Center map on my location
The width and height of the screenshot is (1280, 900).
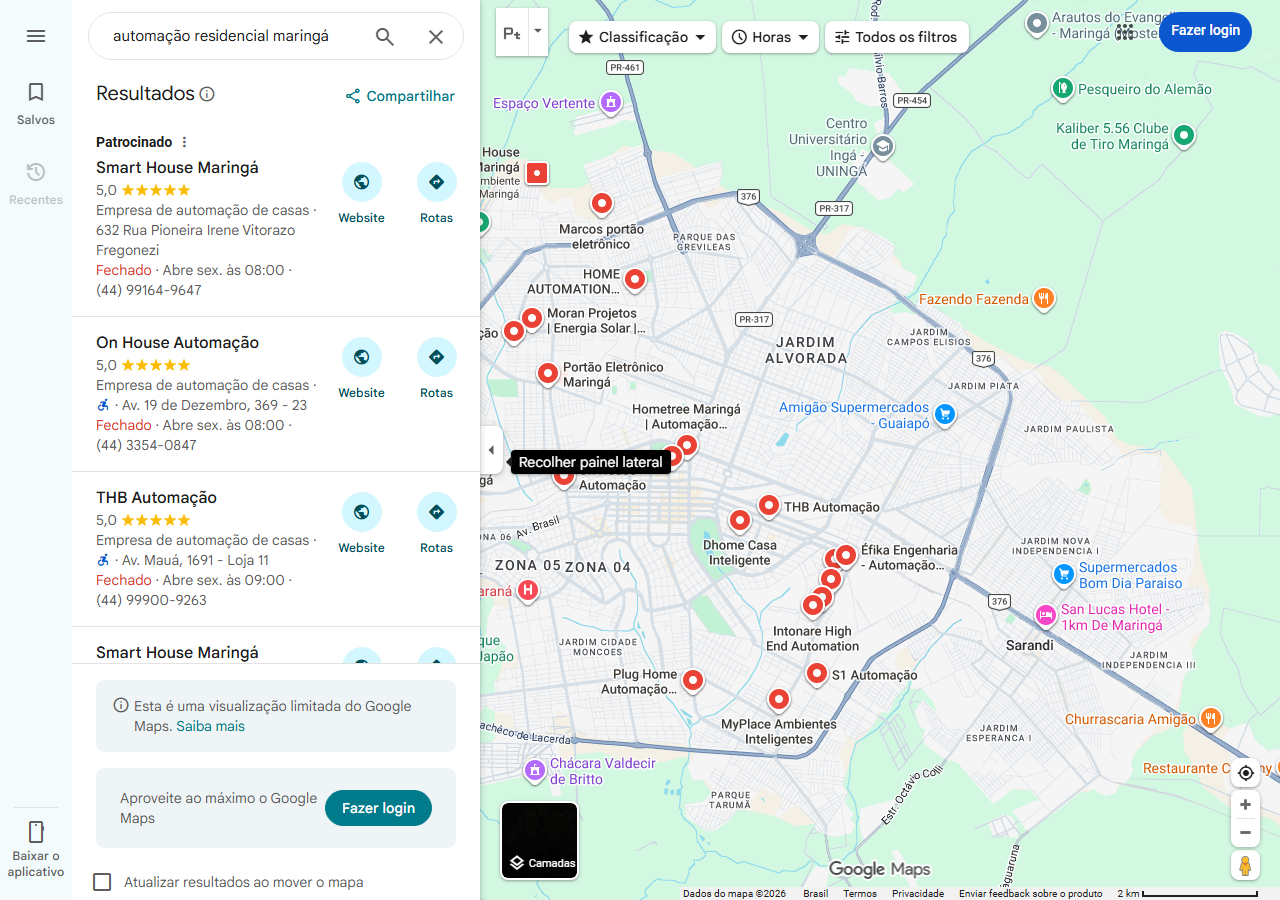[1245, 773]
